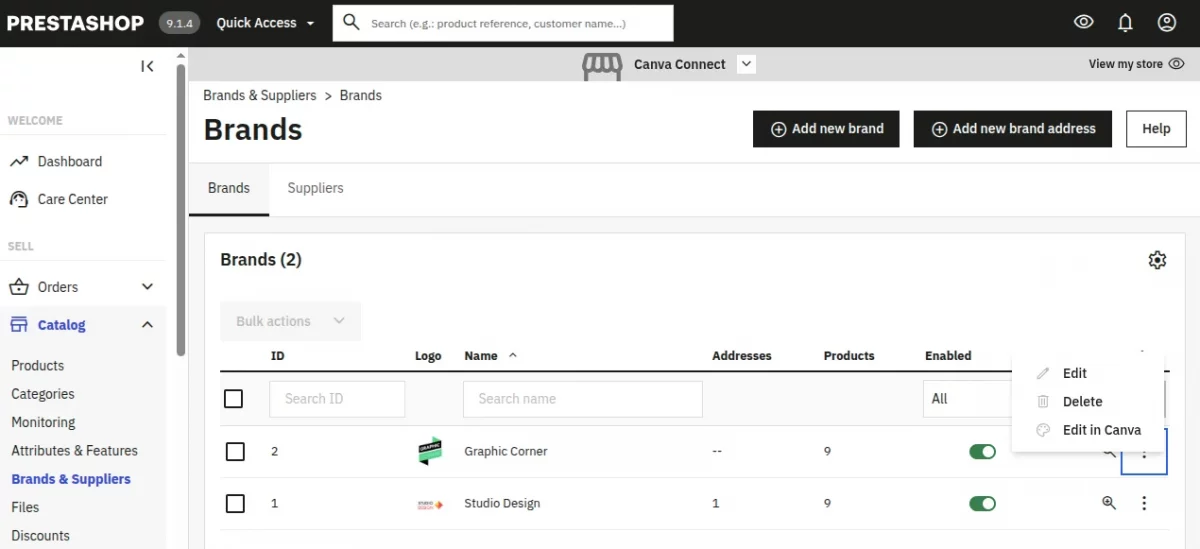Open debug mode eye icon in header
Image resolution: width=1200 pixels, height=549 pixels.
pyautogui.click(x=1083, y=22)
